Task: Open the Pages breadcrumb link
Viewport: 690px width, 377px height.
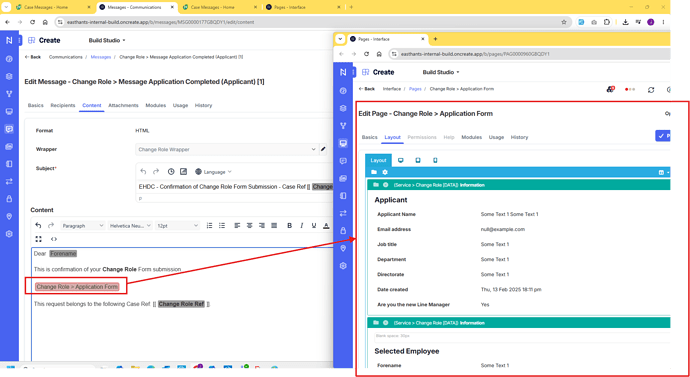Action: click(x=415, y=89)
